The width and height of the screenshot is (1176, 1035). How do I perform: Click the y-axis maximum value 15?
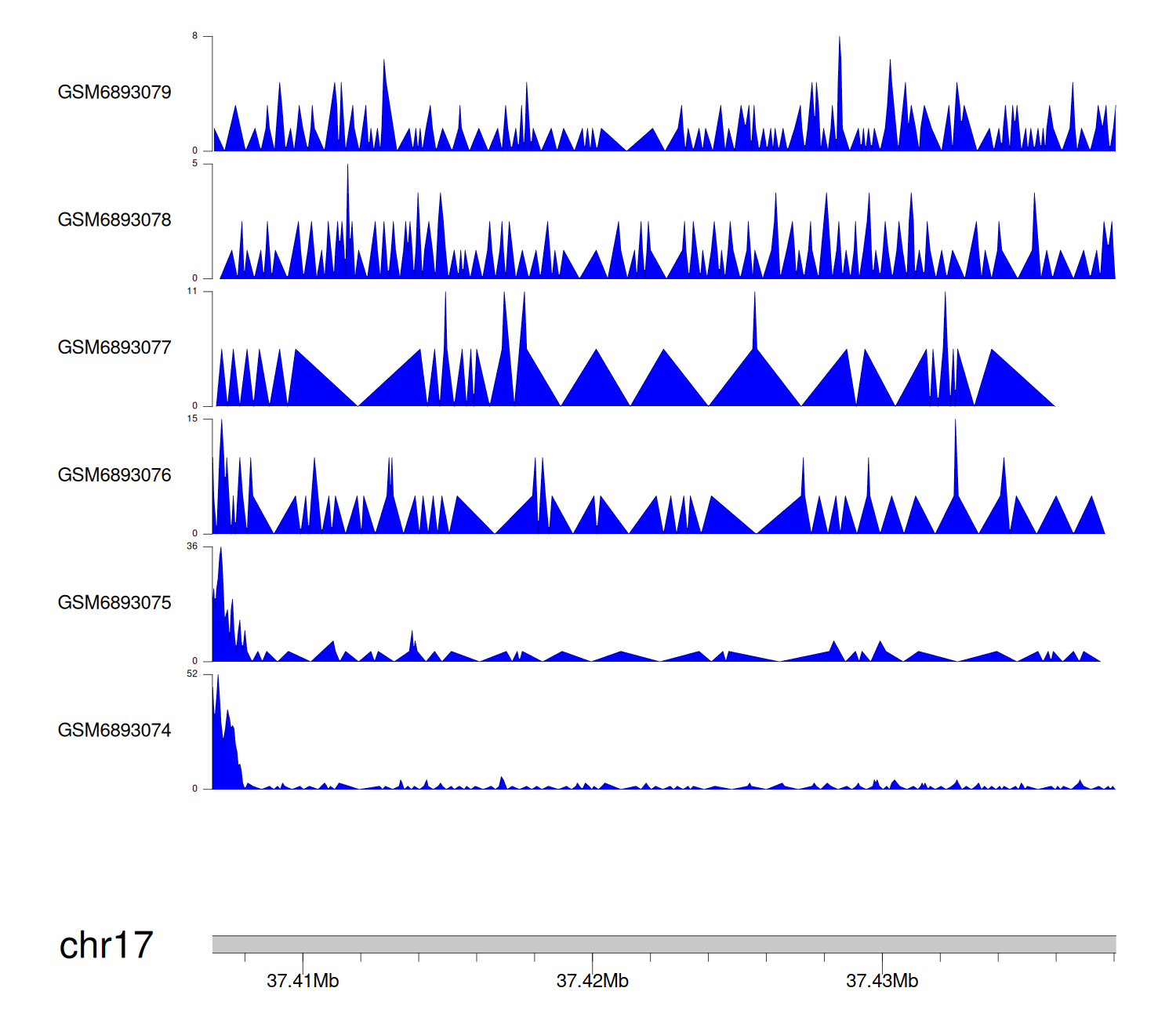[x=192, y=419]
